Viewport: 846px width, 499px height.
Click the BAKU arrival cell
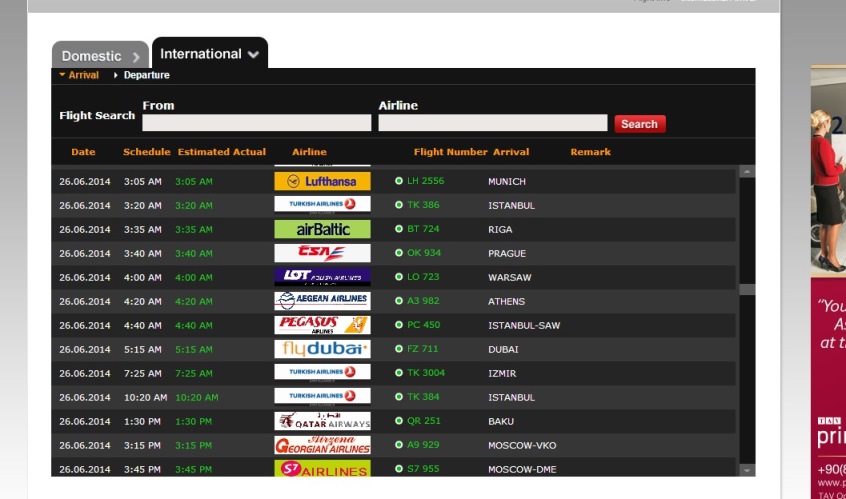pyautogui.click(x=501, y=421)
